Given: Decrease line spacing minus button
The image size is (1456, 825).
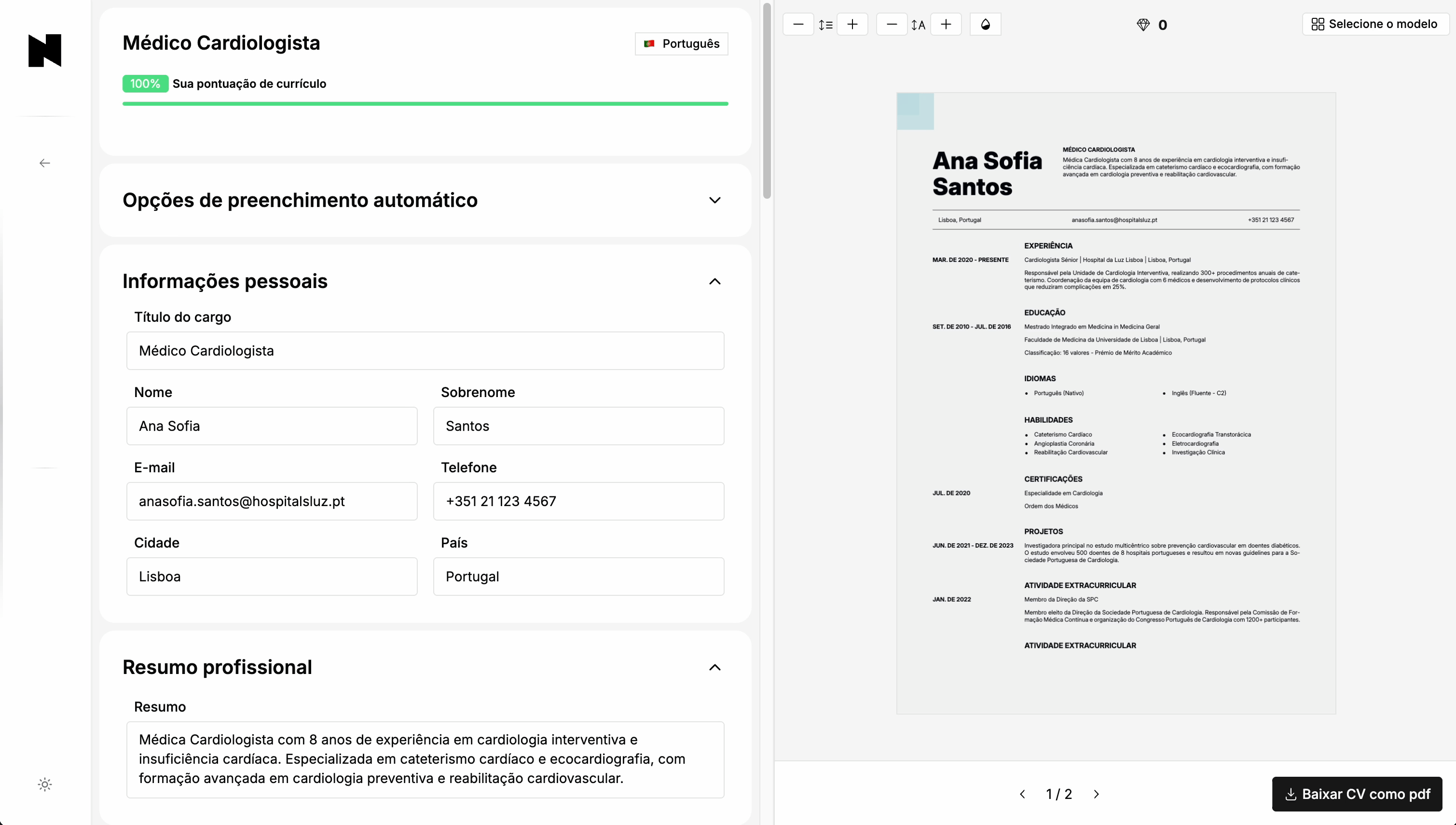Looking at the screenshot, I should tap(798, 25).
